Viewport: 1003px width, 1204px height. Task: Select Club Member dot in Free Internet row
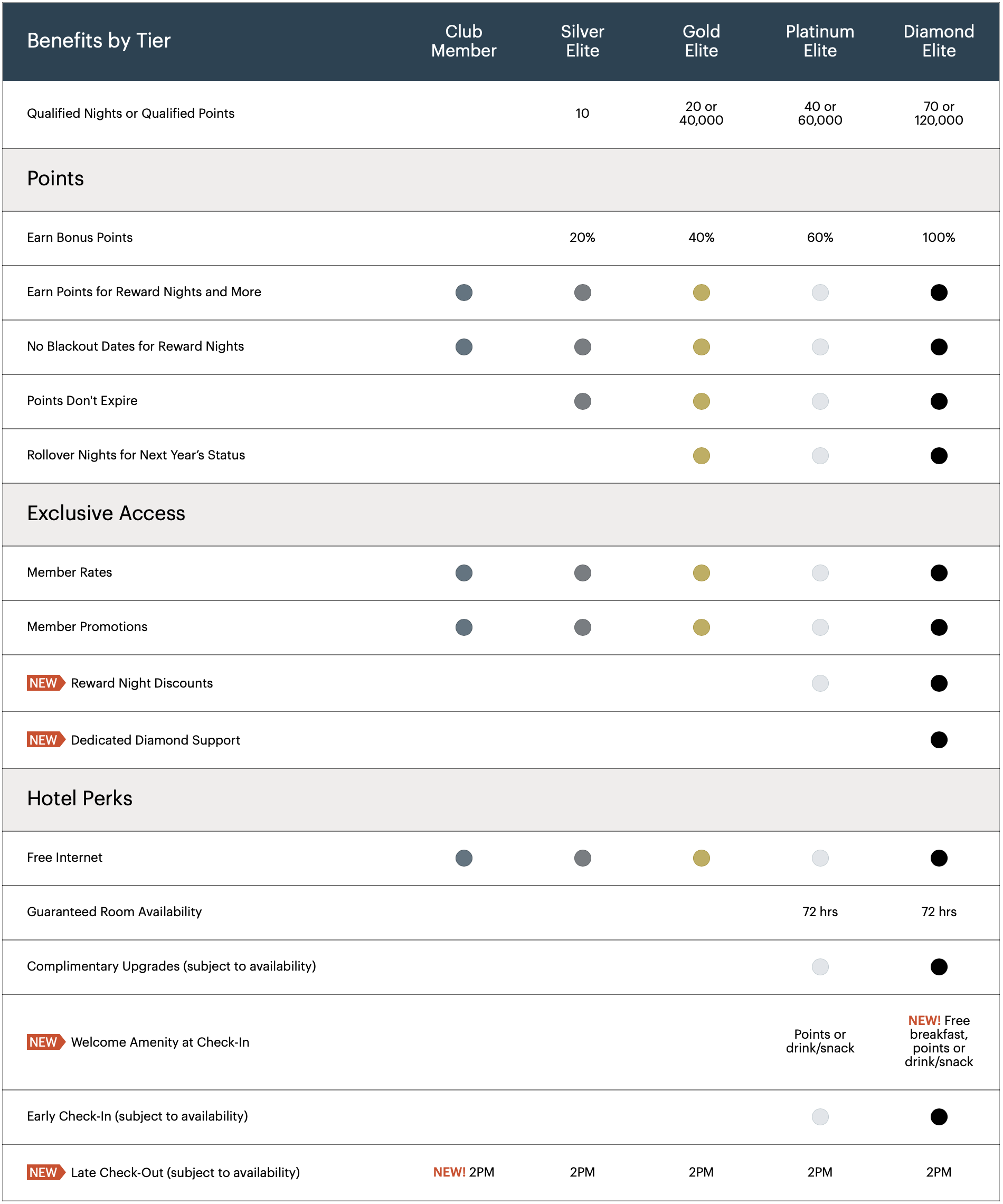(x=463, y=858)
